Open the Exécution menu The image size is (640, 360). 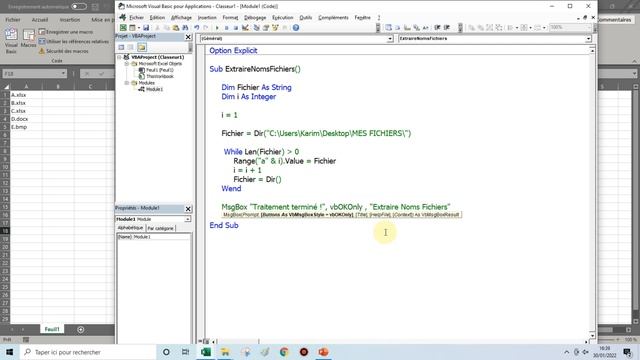pyautogui.click(x=282, y=18)
